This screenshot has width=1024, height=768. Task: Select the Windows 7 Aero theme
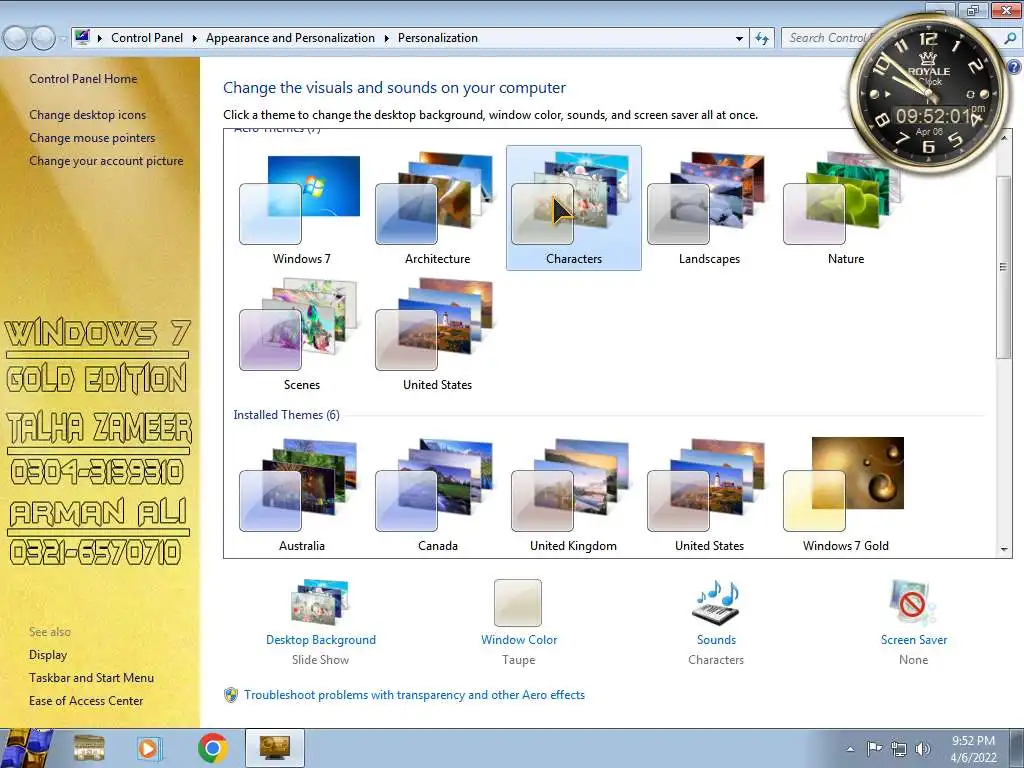point(301,208)
